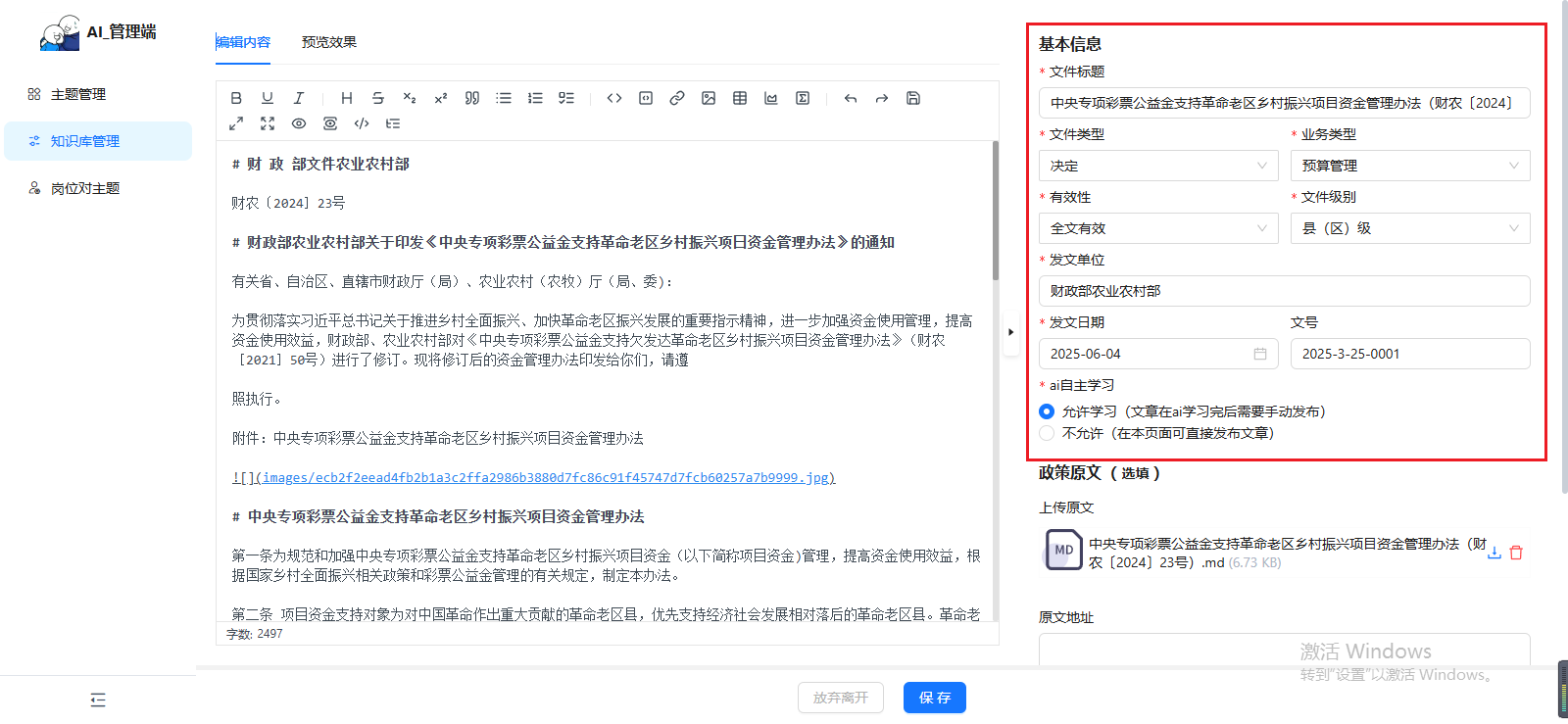Switch to the 预览效果 tab
Image resolution: width=1568 pixels, height=724 pixels.
point(329,42)
